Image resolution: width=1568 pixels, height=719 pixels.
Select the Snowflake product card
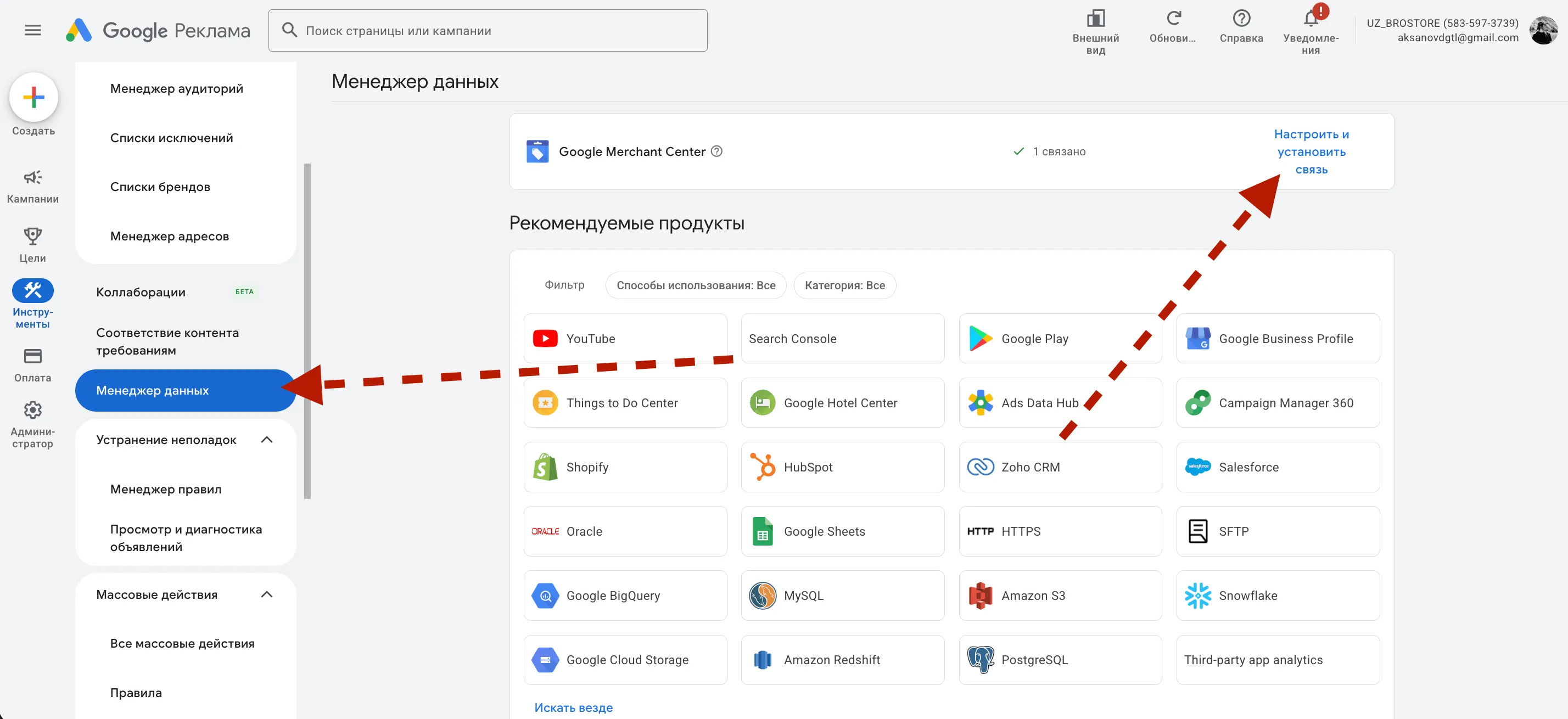point(1278,596)
